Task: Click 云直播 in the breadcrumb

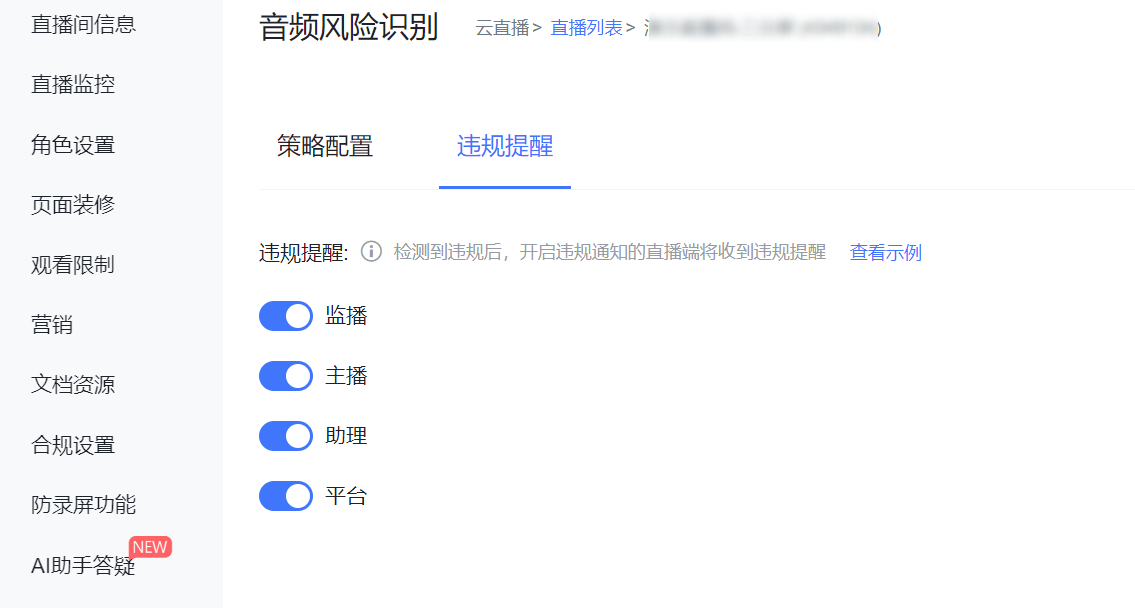Action: click(502, 28)
